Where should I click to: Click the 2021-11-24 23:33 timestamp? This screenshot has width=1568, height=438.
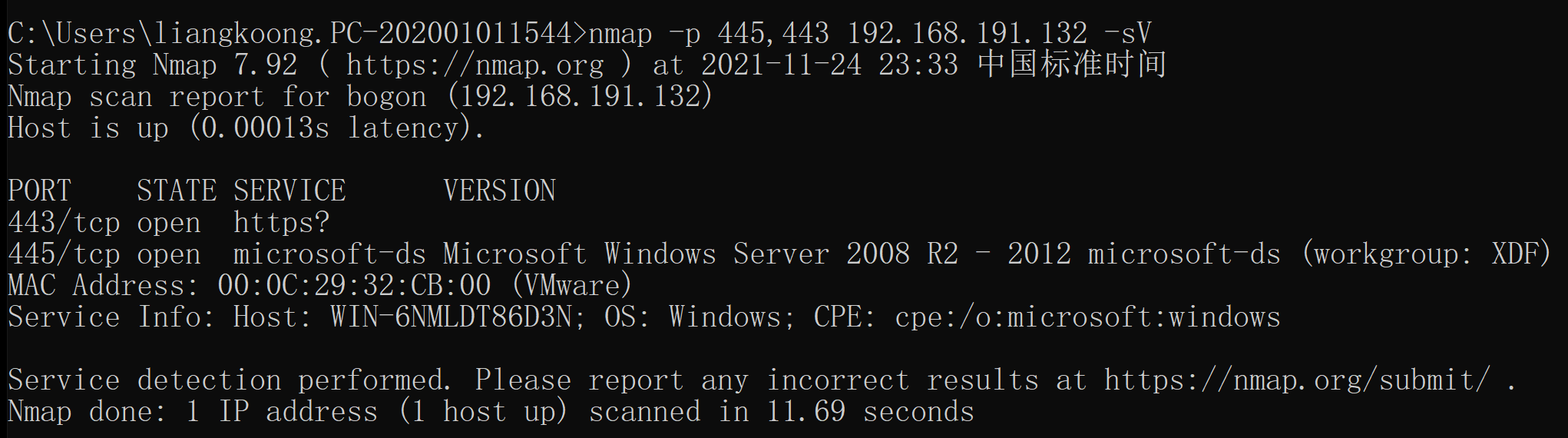pyautogui.click(x=830, y=65)
